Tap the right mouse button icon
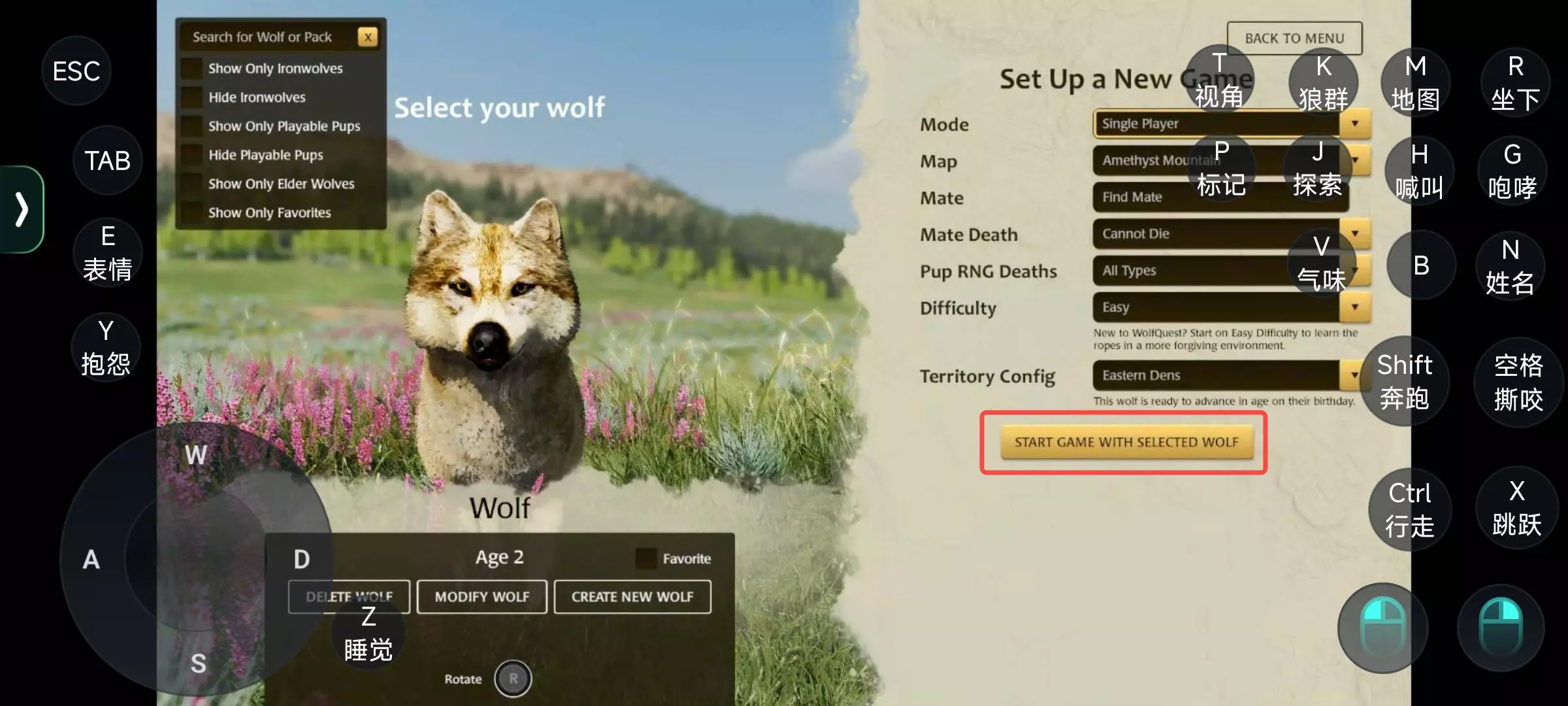Screen dimensions: 1568x706 (1501, 628)
